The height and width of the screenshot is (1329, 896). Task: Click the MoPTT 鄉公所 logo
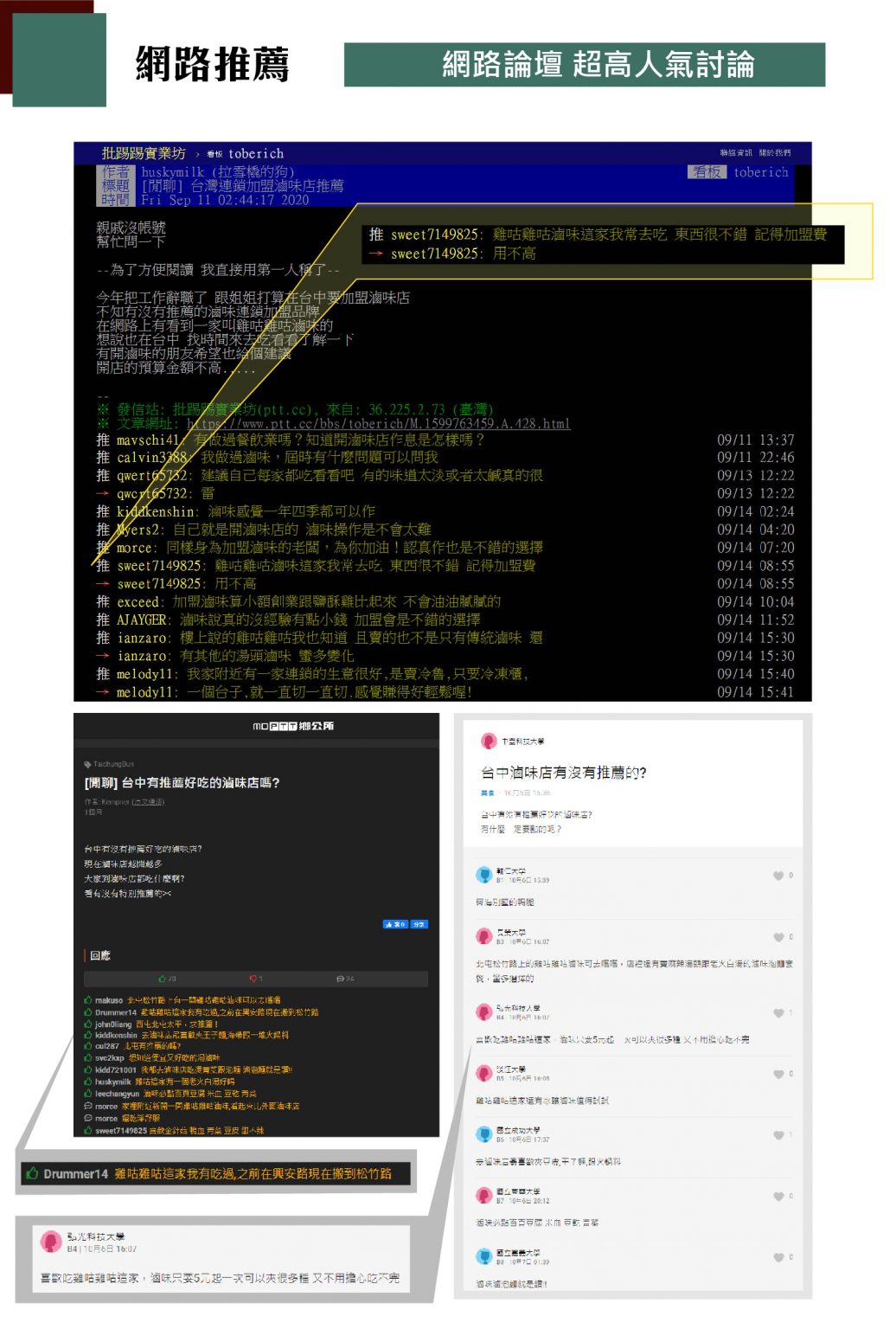[293, 726]
